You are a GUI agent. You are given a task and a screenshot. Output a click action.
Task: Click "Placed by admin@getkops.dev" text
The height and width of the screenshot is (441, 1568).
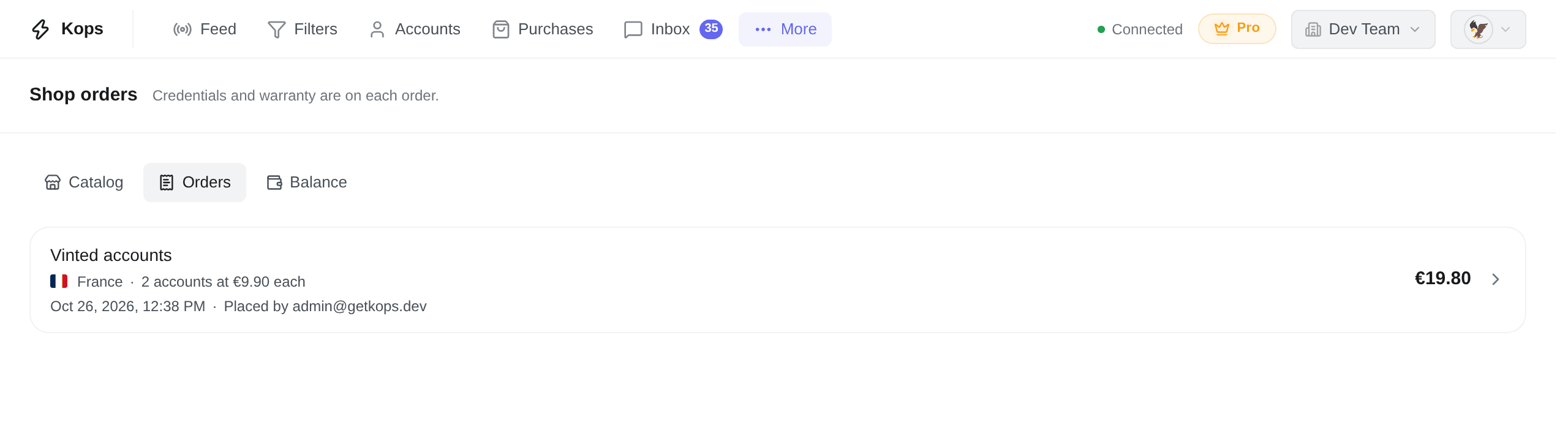[x=325, y=306]
